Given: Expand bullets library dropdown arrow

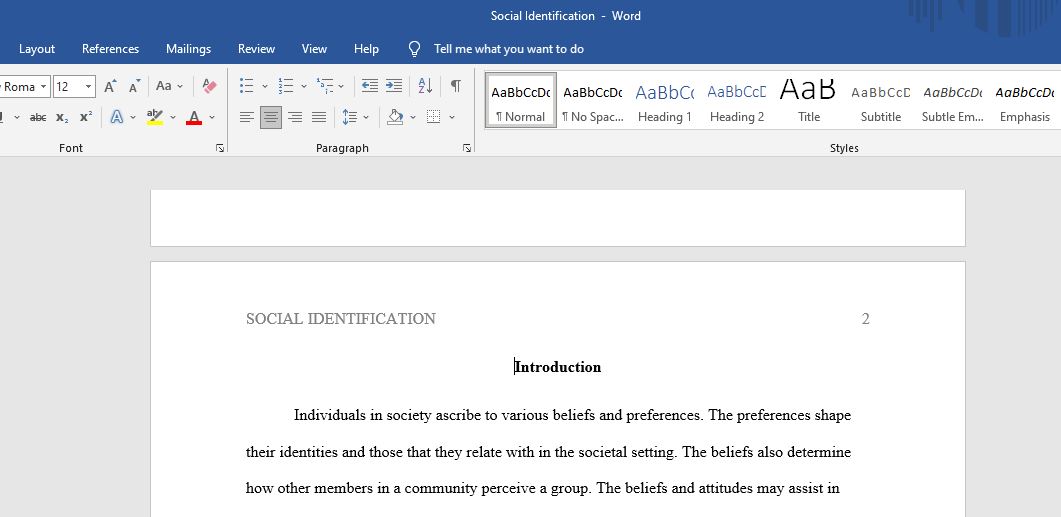Looking at the screenshot, I should coord(265,86).
